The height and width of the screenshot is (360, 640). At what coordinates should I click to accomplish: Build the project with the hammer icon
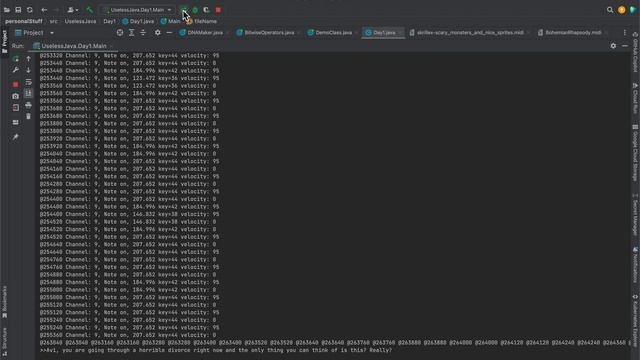[x=89, y=10]
